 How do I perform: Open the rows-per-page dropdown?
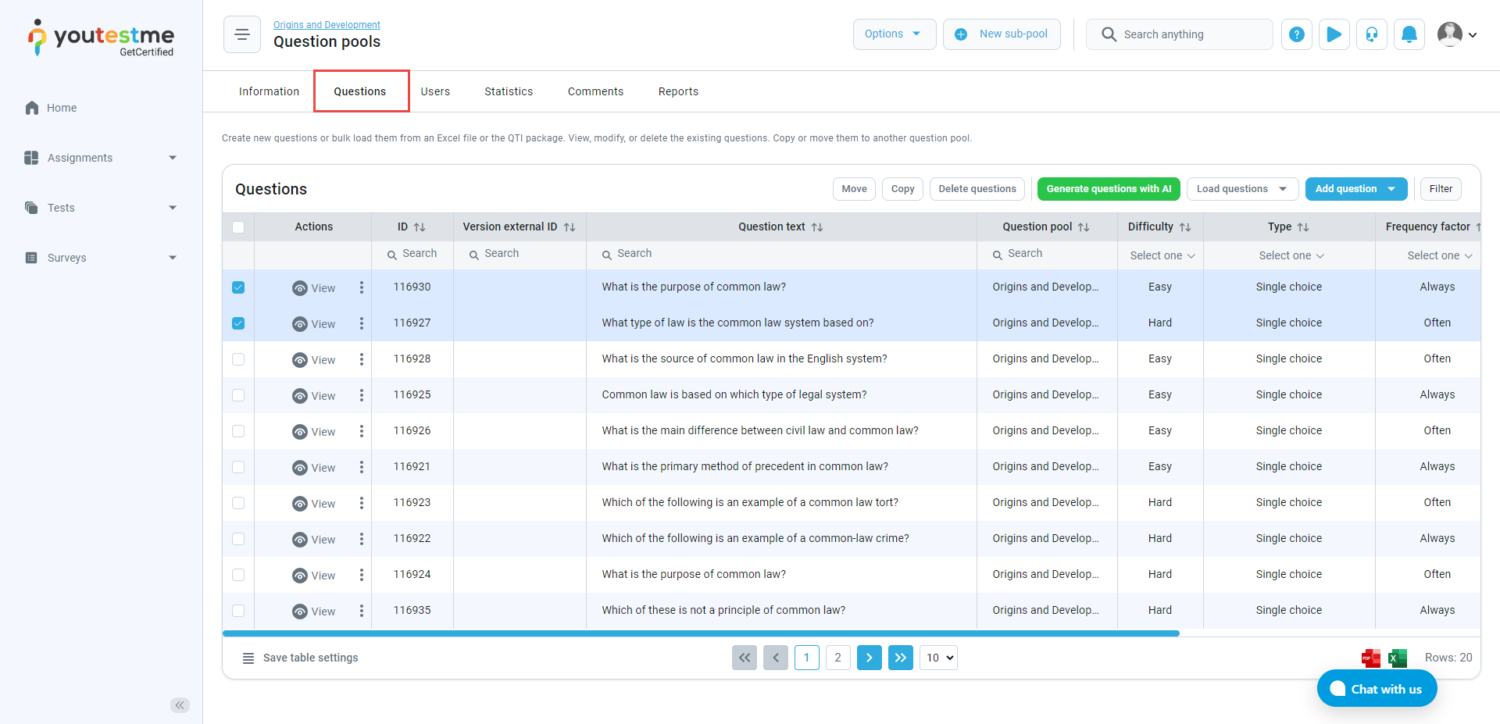[938, 658]
